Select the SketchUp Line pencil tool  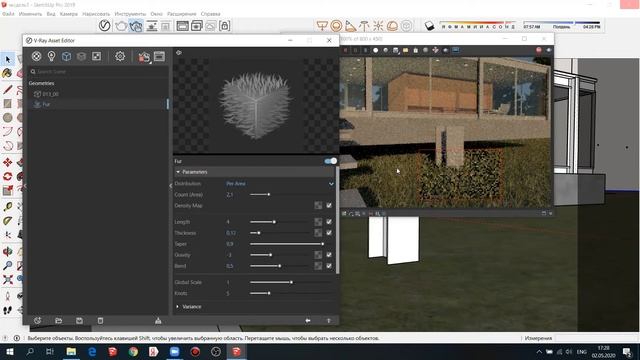[7, 89]
